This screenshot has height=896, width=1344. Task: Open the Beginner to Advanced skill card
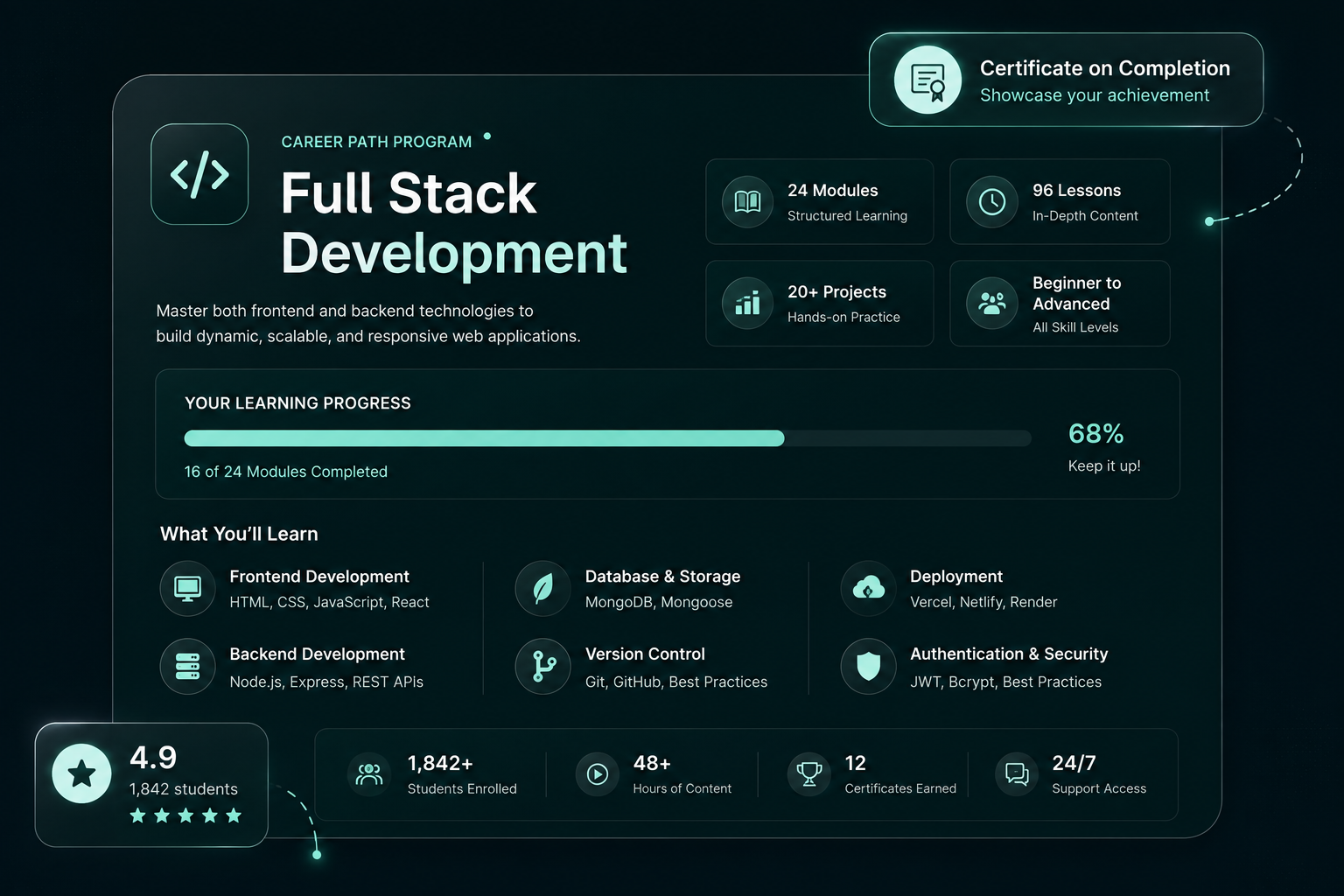pos(1060,303)
